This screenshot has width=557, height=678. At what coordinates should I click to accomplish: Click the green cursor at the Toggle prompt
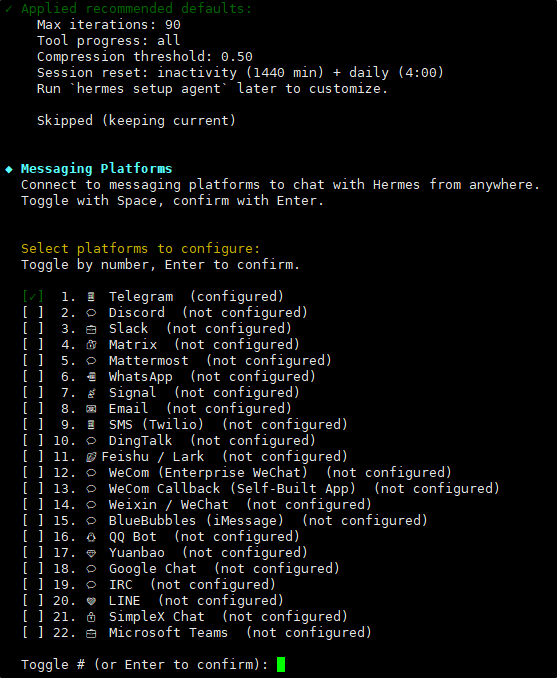[281, 665]
